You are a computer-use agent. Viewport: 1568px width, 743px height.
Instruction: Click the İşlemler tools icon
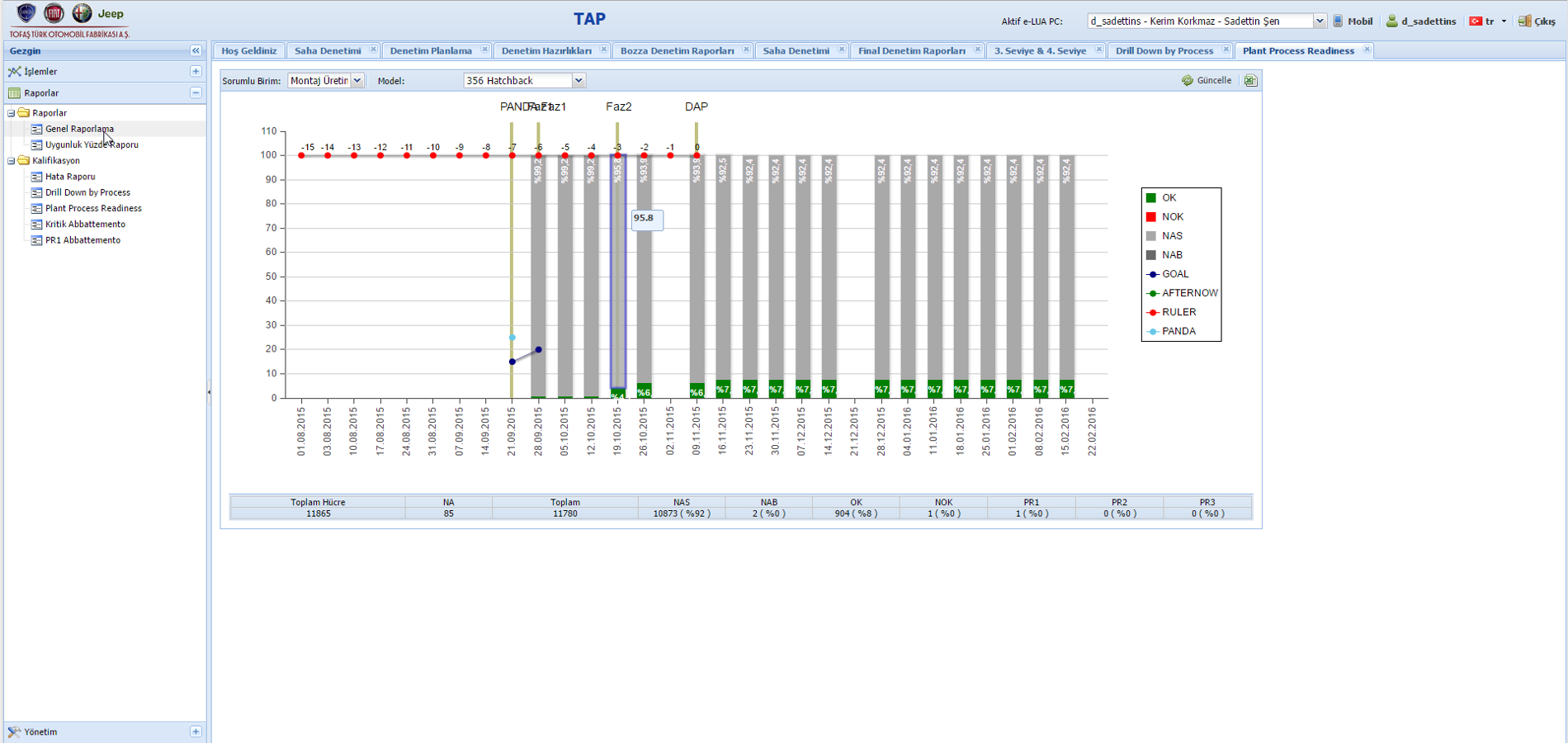pos(14,72)
